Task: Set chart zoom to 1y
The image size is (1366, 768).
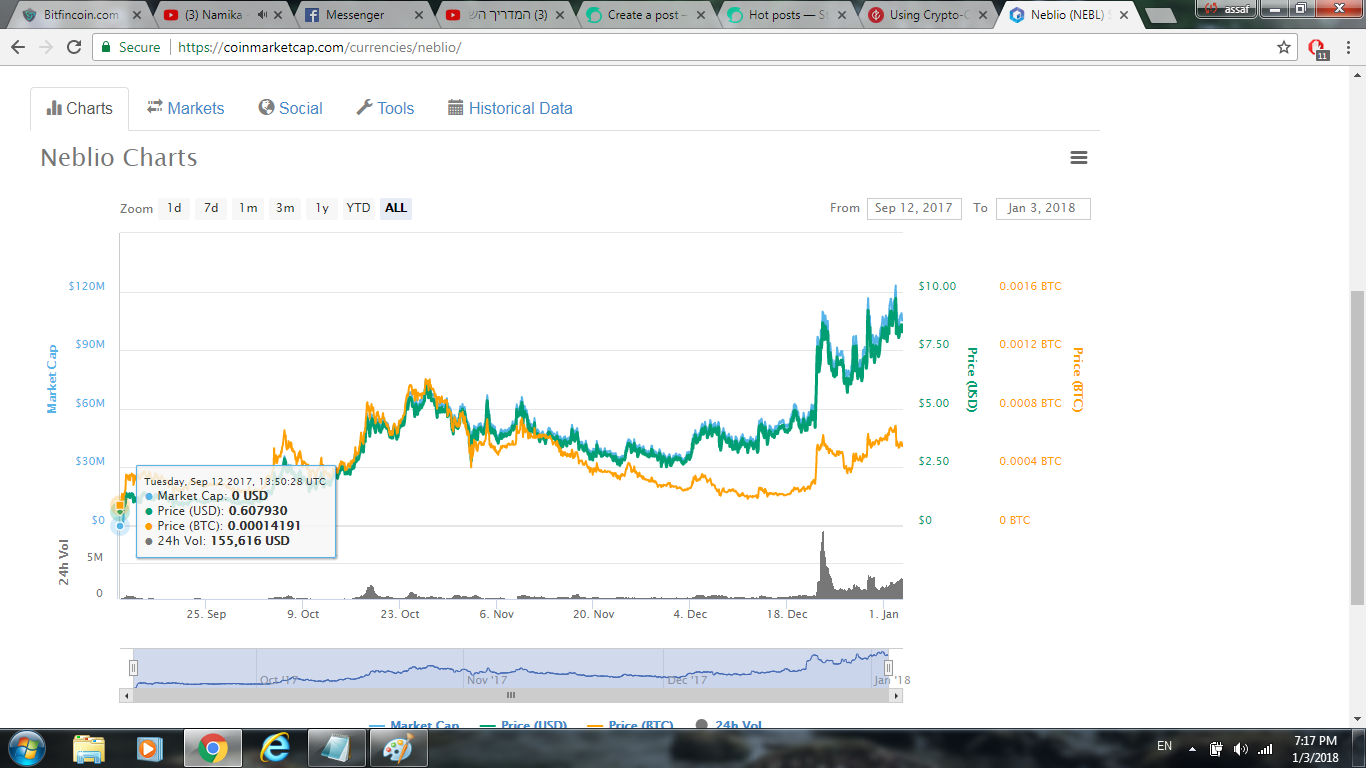Action: click(322, 208)
